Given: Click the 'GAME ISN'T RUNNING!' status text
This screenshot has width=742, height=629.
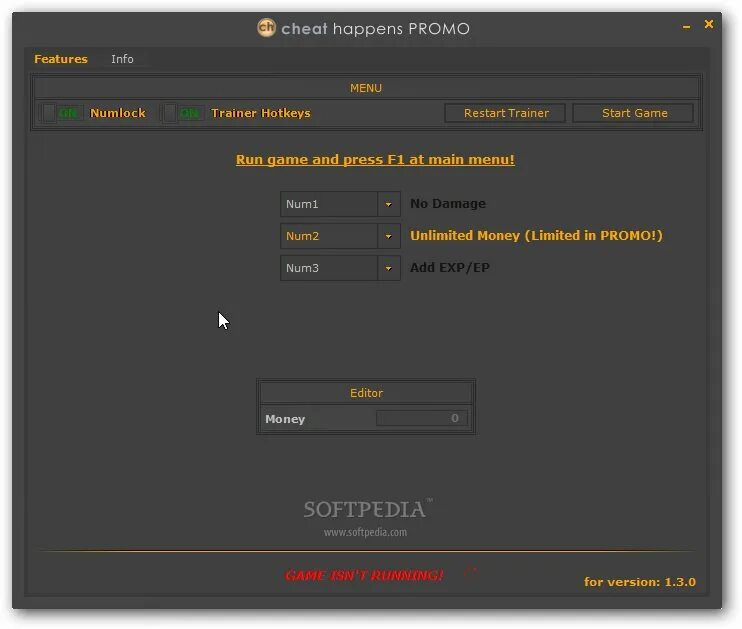Looking at the screenshot, I should (x=363, y=576).
